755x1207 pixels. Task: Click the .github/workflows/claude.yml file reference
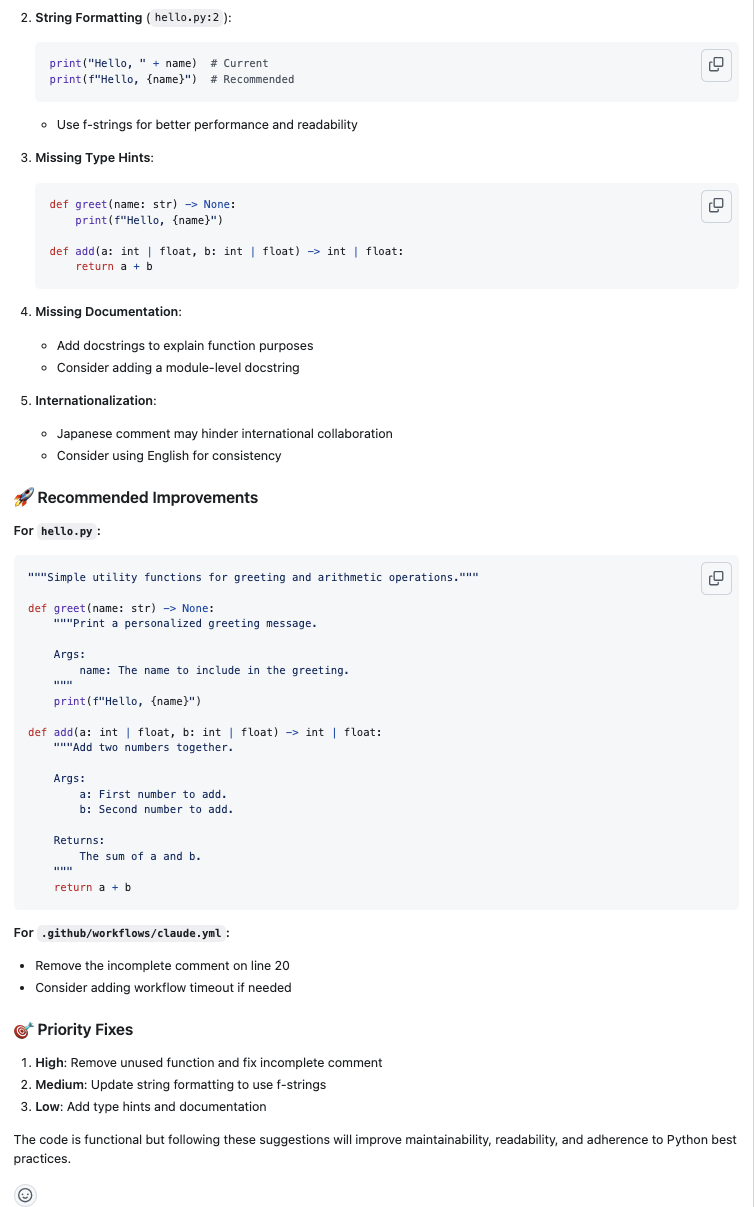click(131, 933)
